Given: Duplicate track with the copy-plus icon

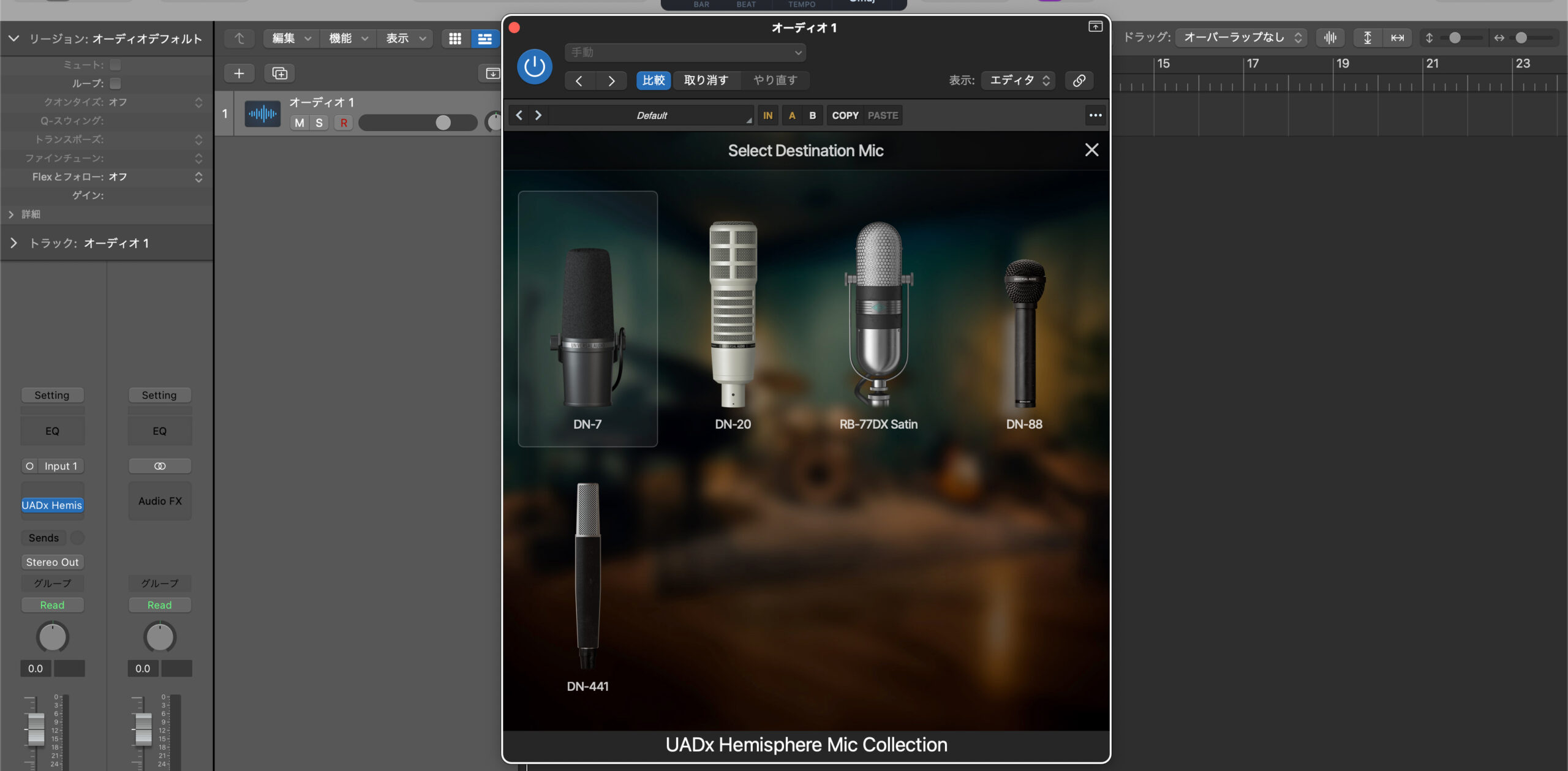Looking at the screenshot, I should pos(279,73).
